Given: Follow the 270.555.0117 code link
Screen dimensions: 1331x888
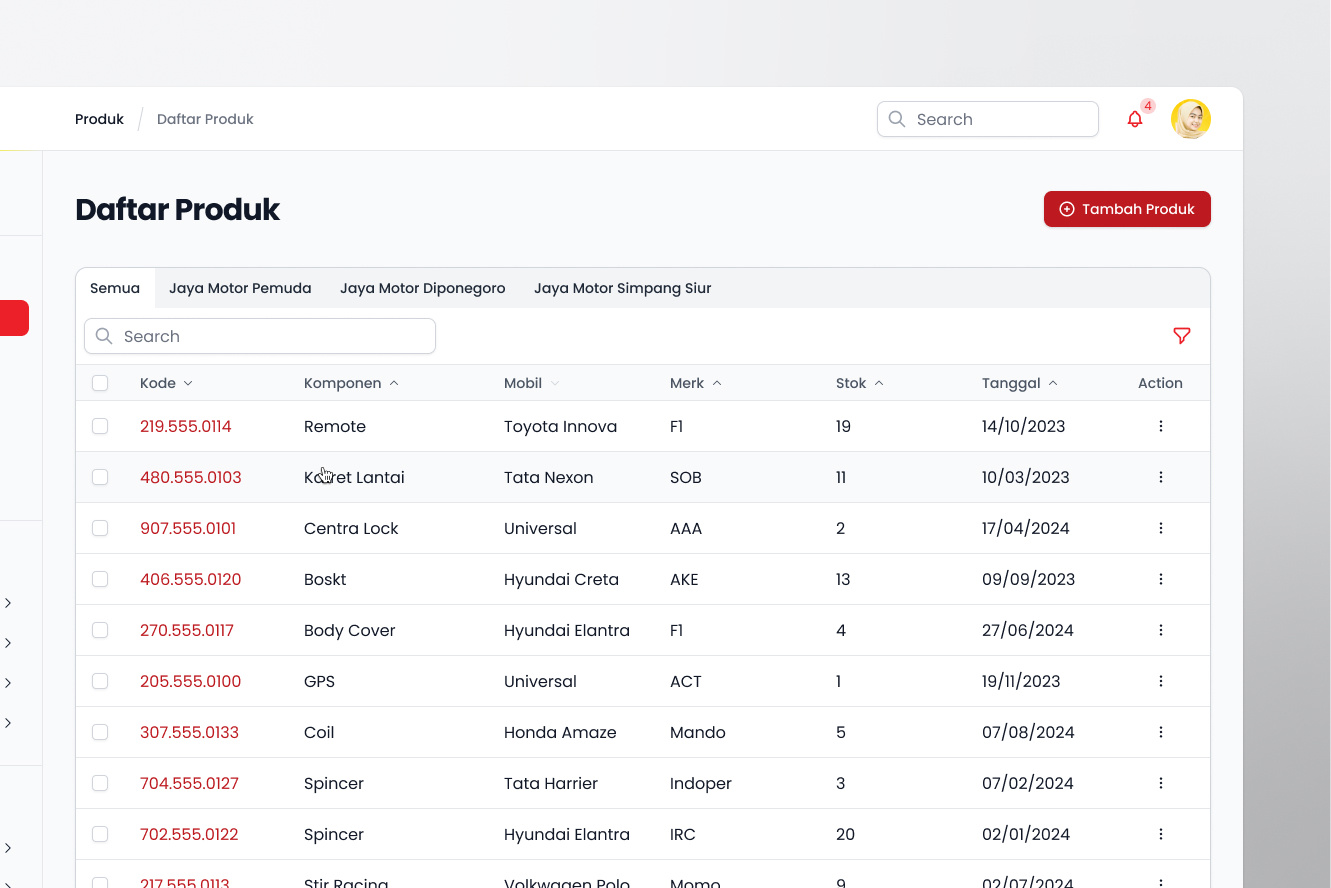Looking at the screenshot, I should click(187, 630).
